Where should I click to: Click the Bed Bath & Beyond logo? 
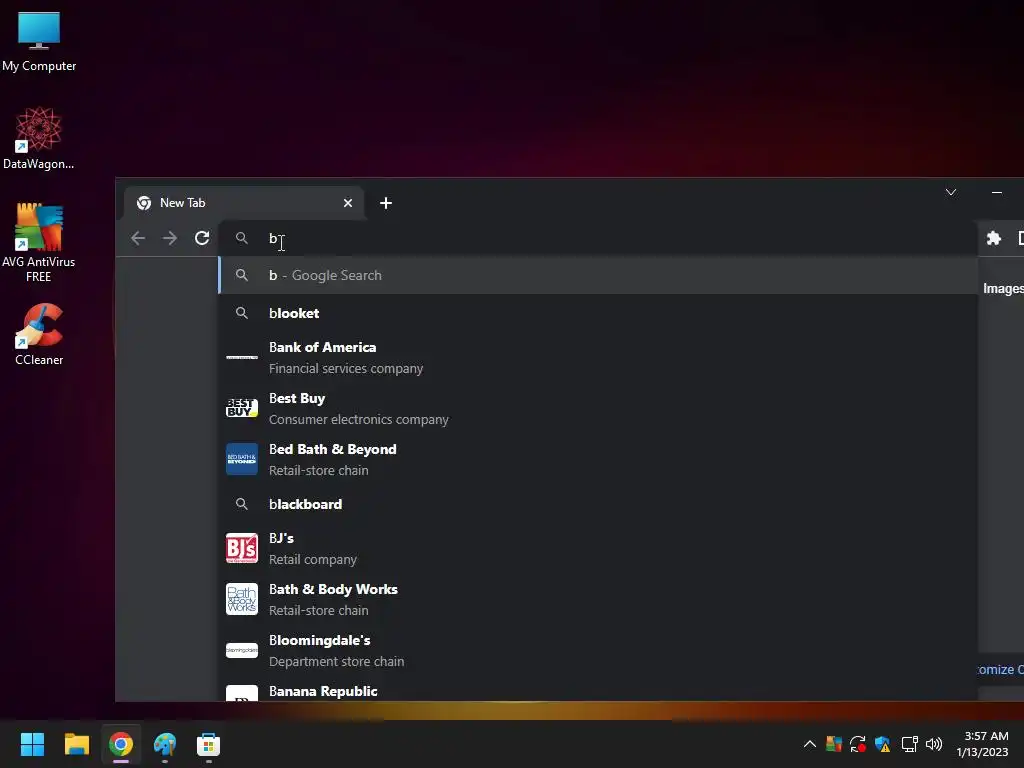242,459
